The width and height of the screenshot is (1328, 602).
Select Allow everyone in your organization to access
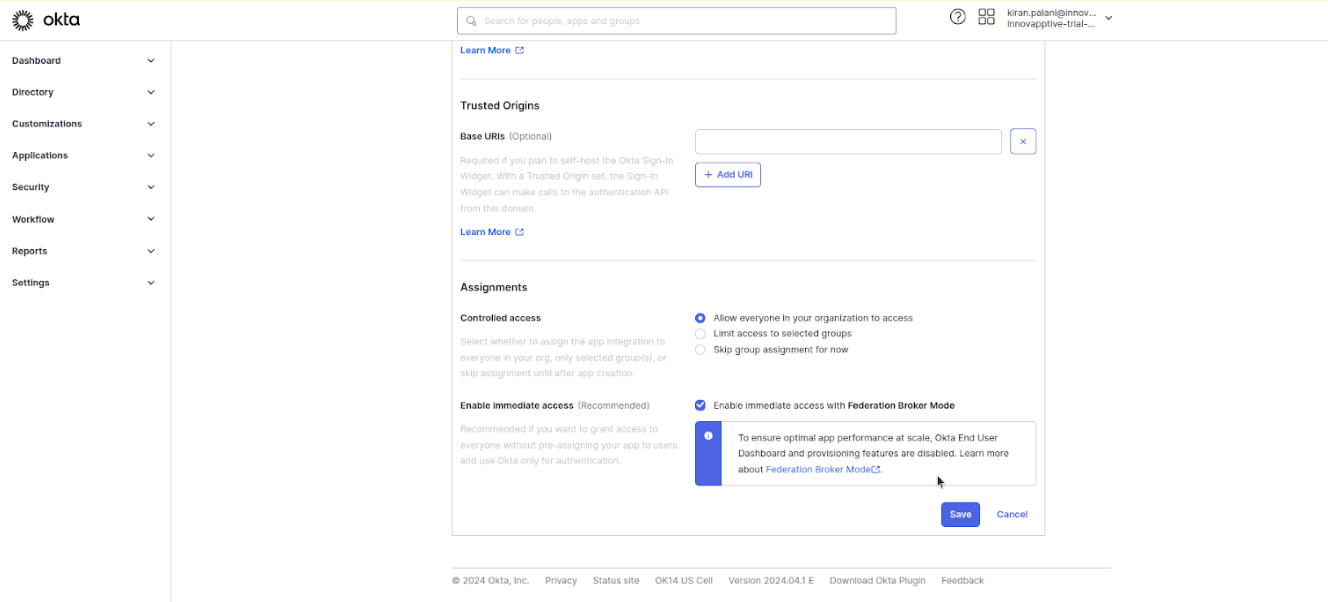[700, 318]
